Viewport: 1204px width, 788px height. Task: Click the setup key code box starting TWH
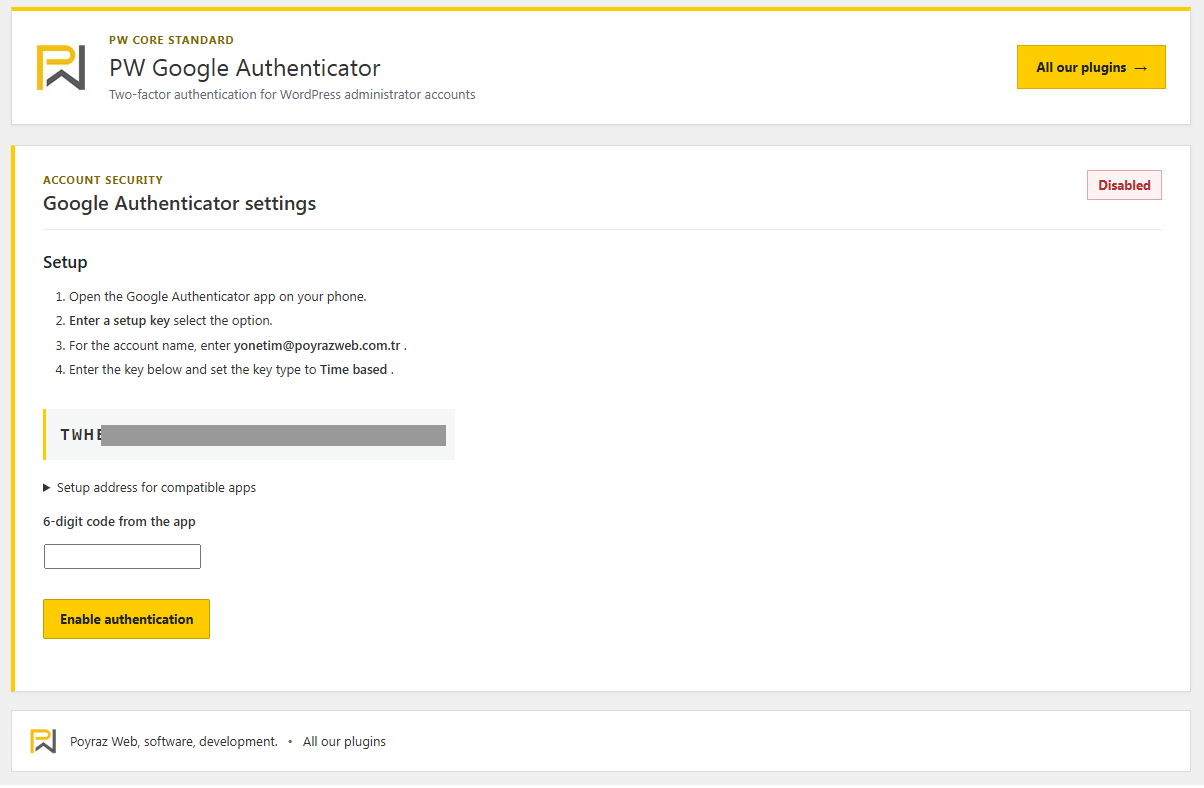tap(249, 434)
